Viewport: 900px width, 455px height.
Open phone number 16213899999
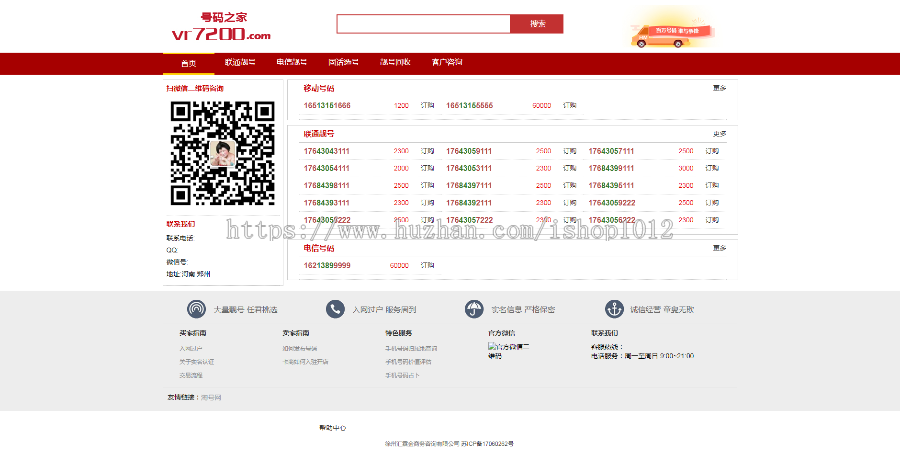point(327,265)
